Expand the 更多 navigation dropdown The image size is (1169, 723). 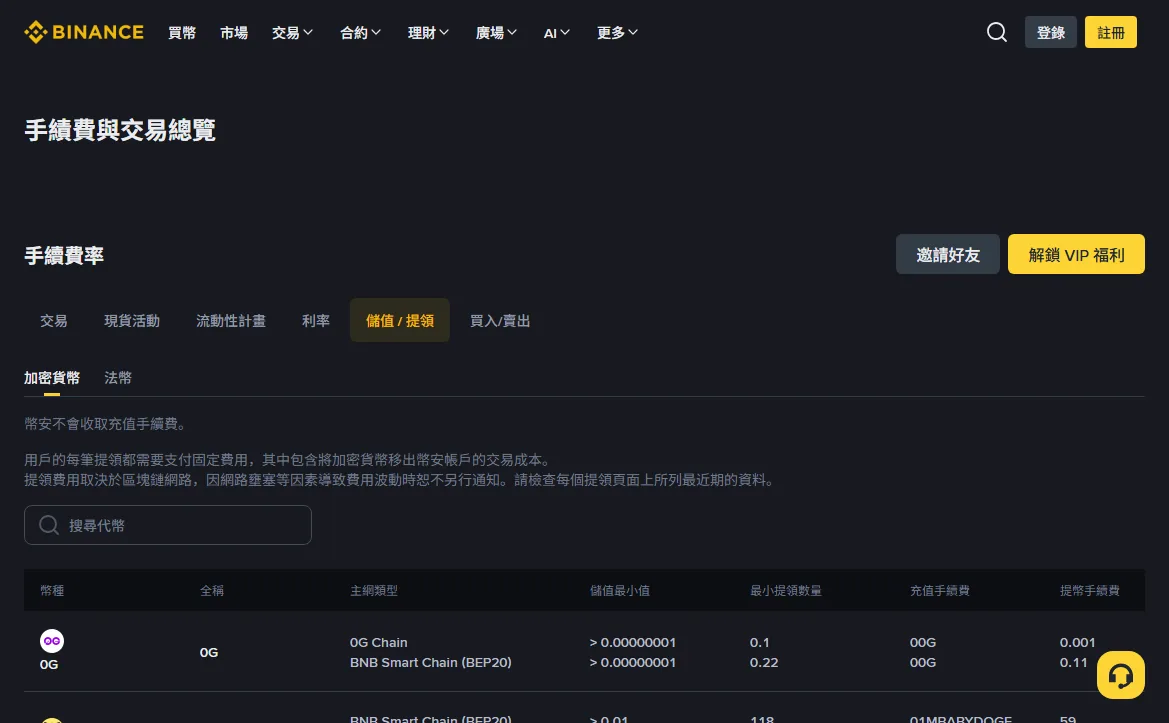tap(617, 33)
